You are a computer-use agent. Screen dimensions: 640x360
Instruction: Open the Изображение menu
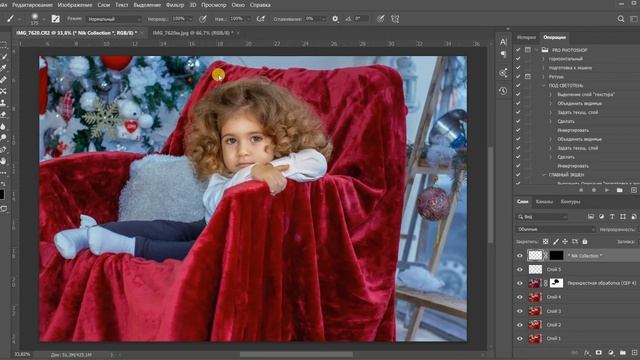point(75,5)
